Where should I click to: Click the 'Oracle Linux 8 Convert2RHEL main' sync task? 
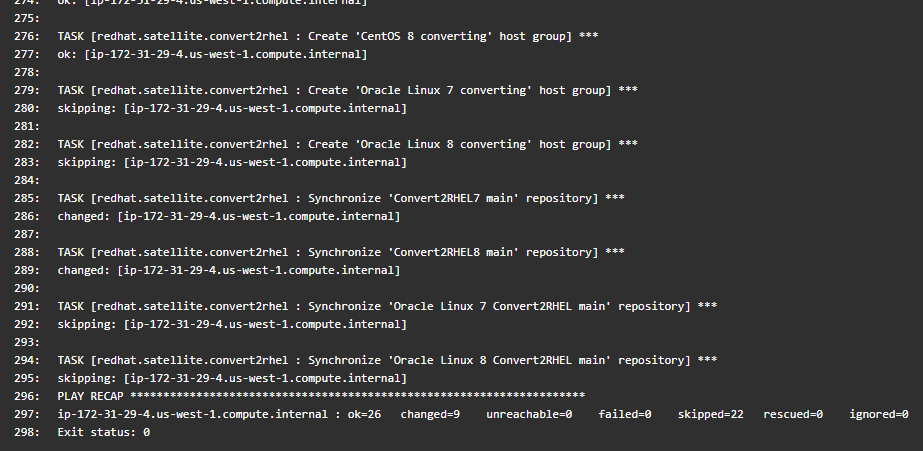387,360
